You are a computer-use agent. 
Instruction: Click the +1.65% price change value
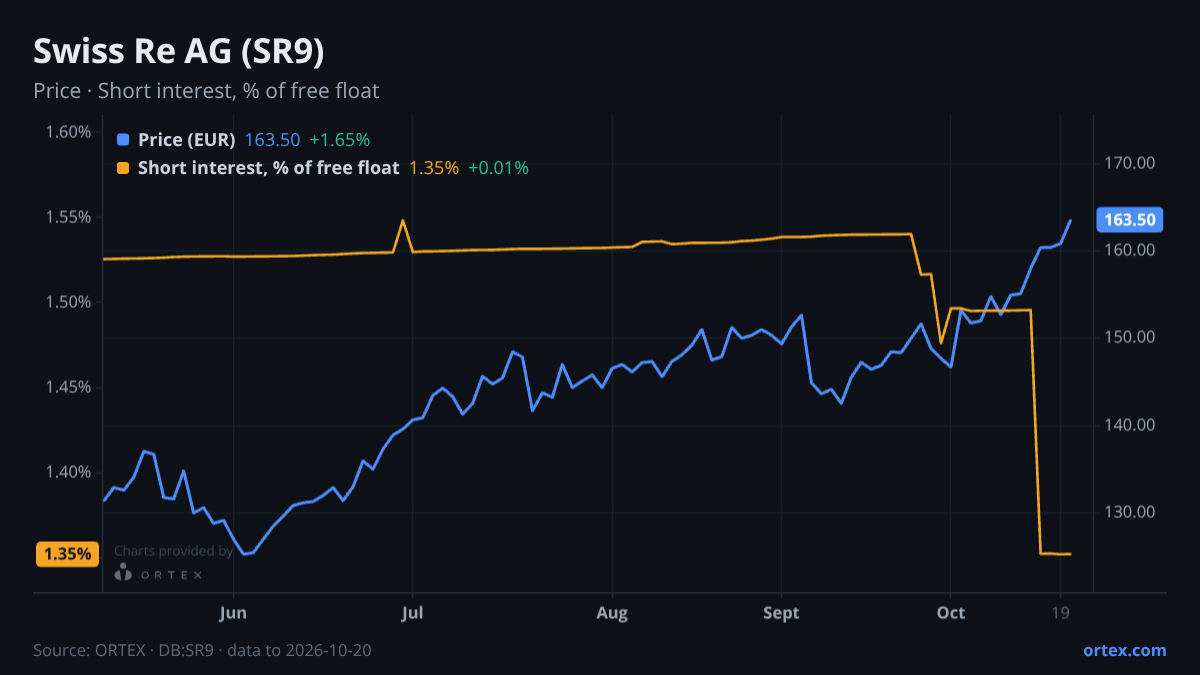tap(339, 140)
